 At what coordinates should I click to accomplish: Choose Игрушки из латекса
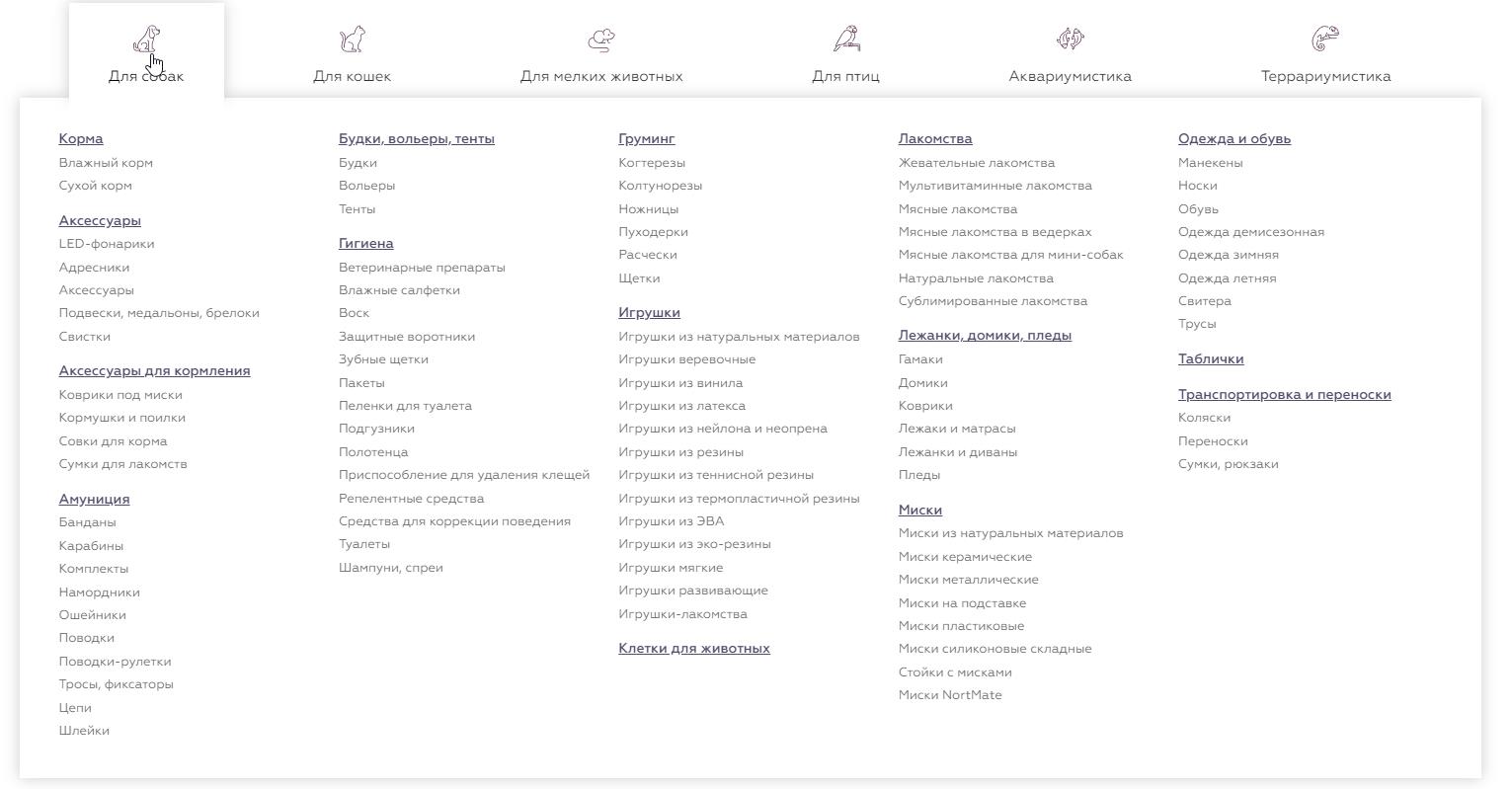coord(682,406)
